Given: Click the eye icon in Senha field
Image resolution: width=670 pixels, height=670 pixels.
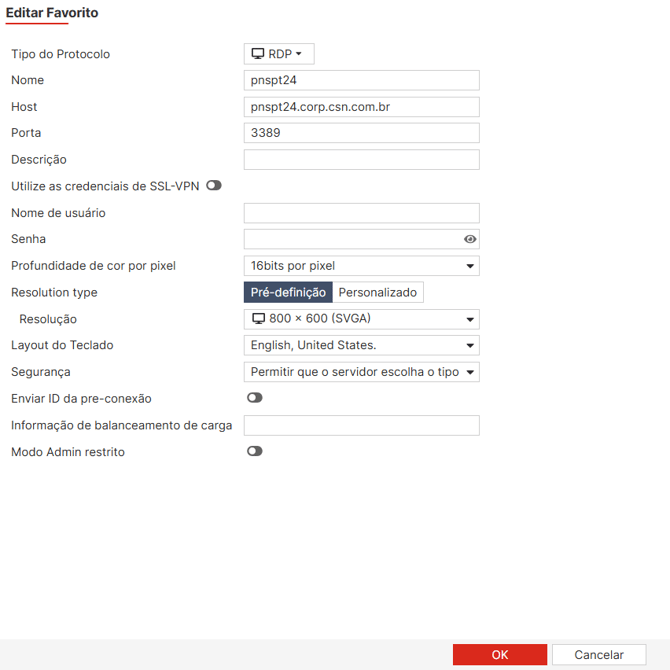Looking at the screenshot, I should point(470,239).
